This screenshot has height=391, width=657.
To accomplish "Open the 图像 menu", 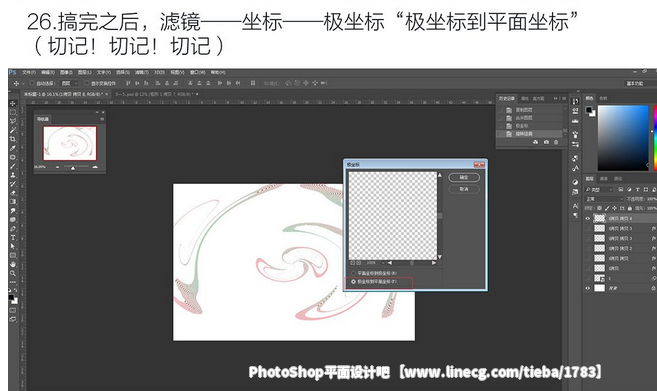I will (66, 73).
